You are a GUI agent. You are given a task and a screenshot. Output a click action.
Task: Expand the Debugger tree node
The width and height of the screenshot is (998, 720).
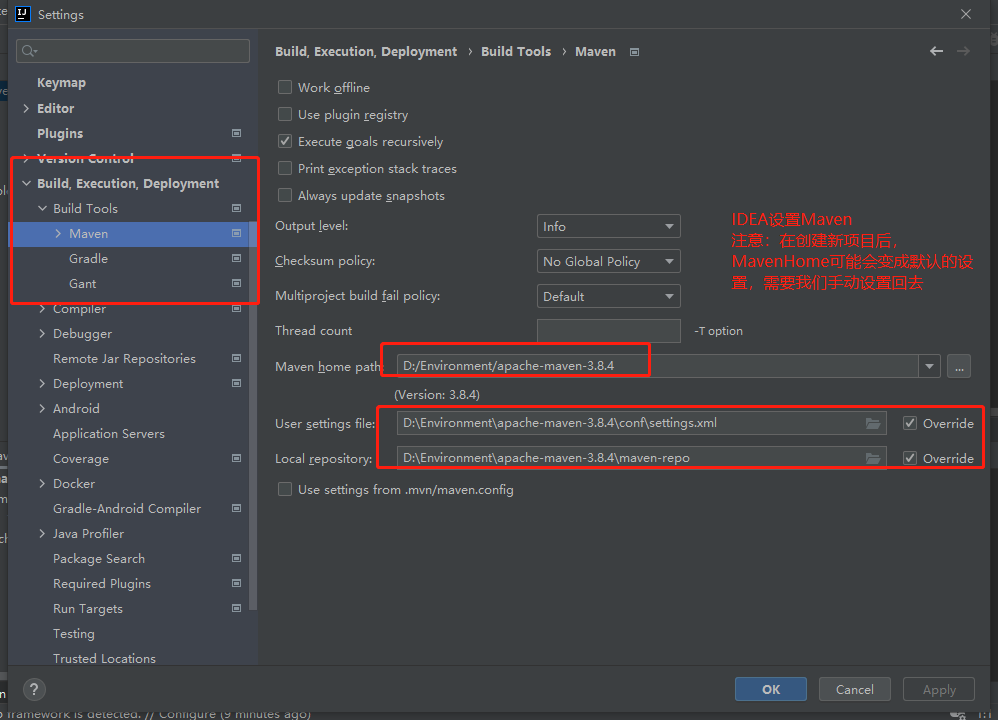[43, 334]
